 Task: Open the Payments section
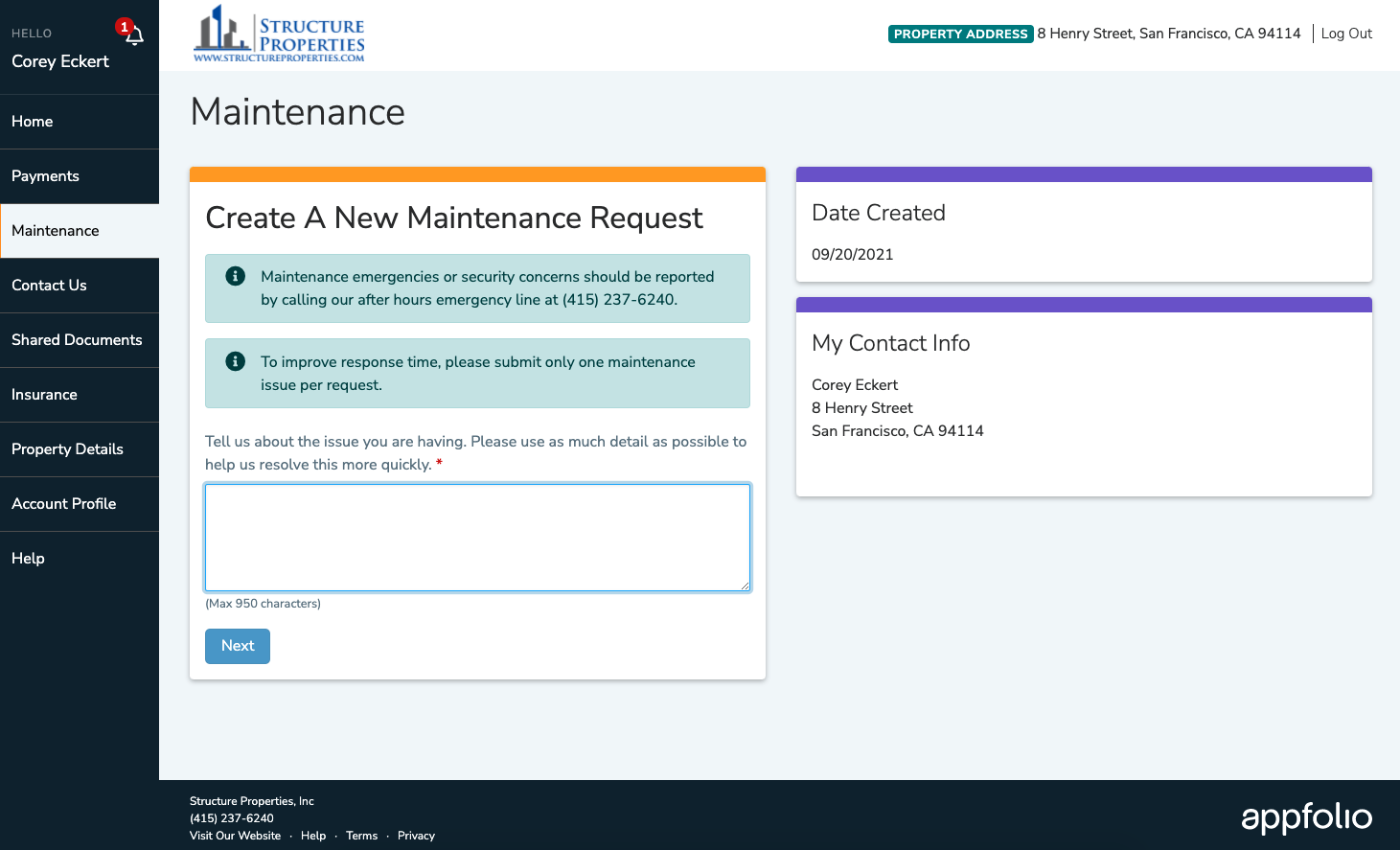coord(80,176)
